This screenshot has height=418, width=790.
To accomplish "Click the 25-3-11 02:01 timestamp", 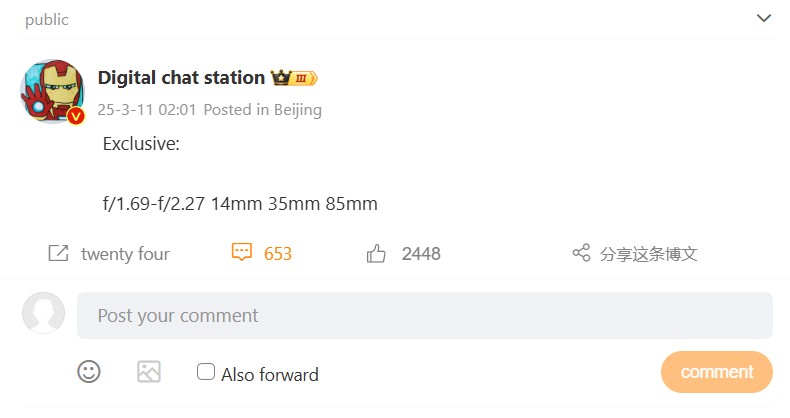I will tap(146, 109).
